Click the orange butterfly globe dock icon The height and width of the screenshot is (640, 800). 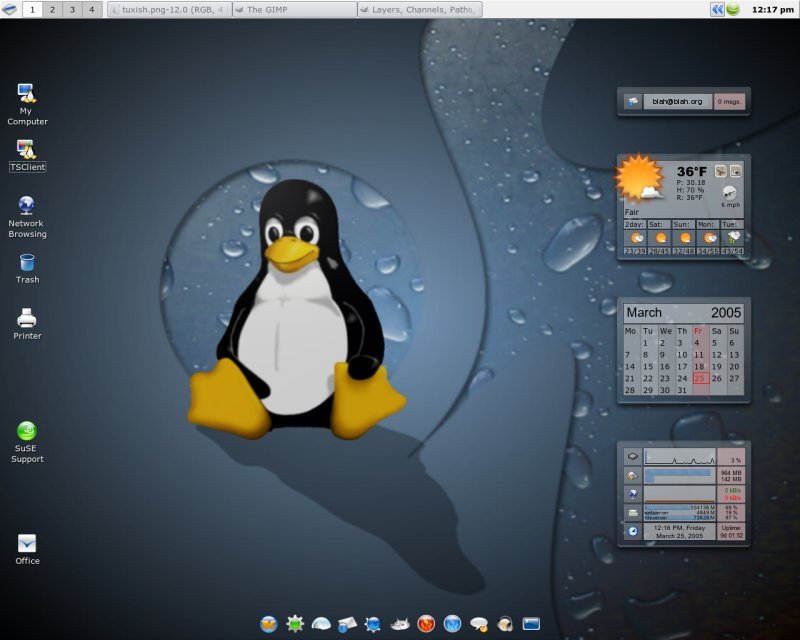pyautogui.click(x=269, y=624)
